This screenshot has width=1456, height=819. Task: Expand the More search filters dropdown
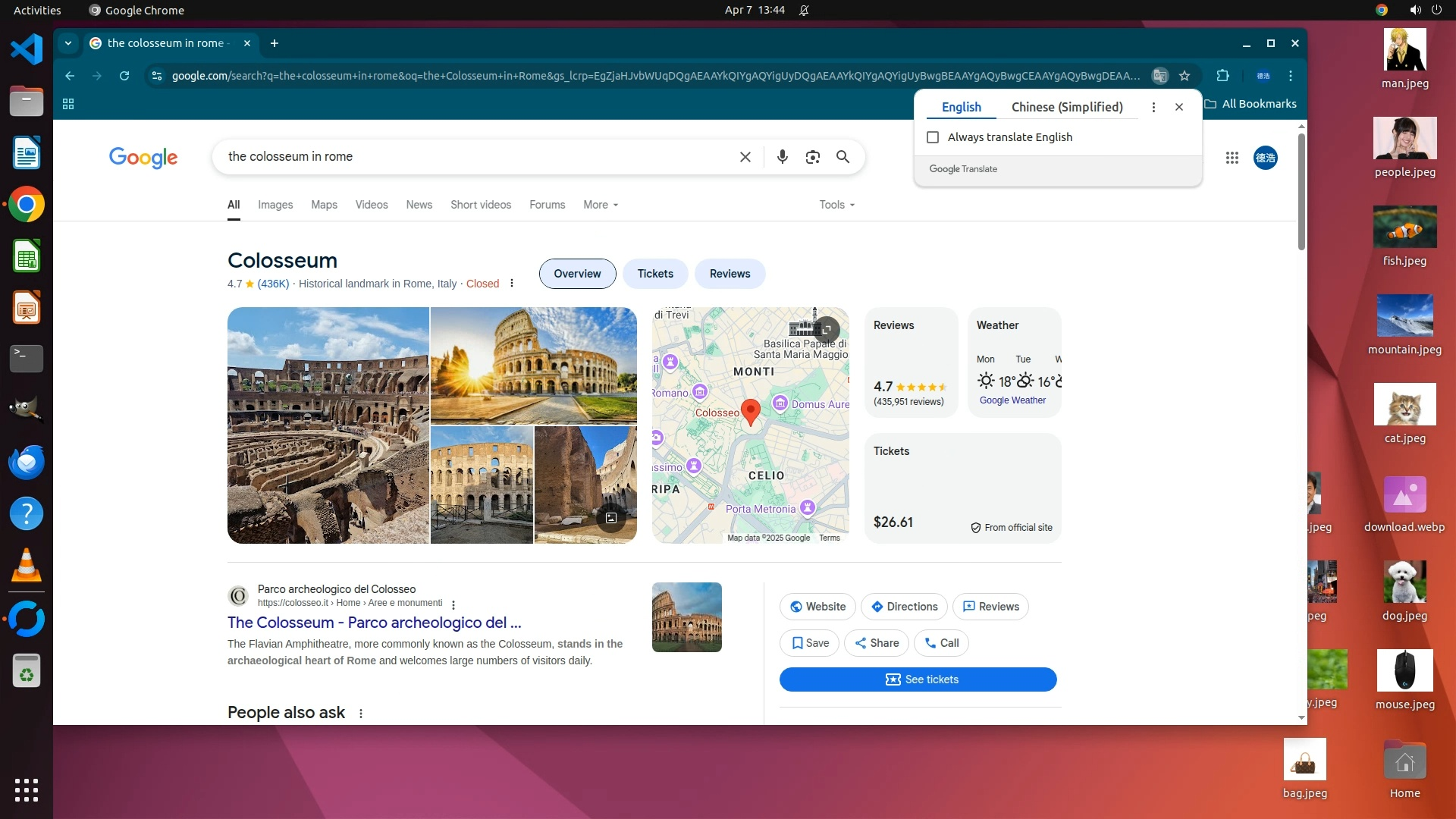[600, 205]
